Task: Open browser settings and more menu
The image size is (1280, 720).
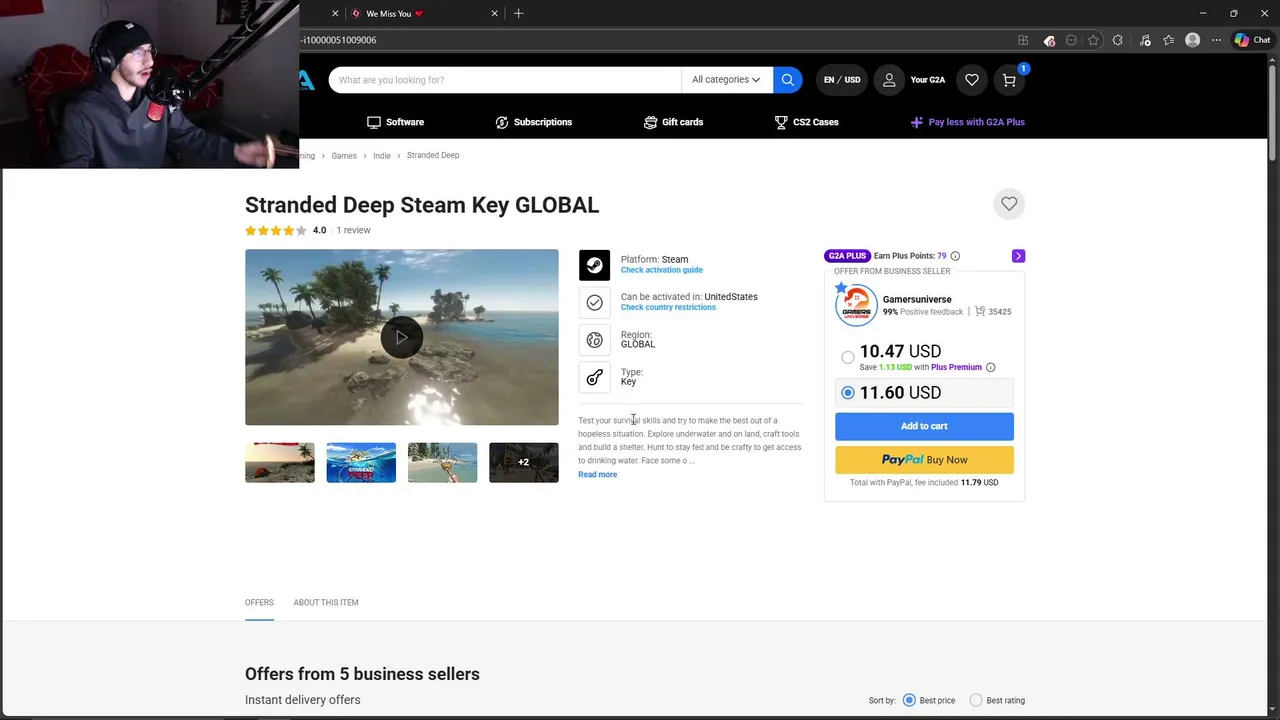Action: click(1216, 40)
